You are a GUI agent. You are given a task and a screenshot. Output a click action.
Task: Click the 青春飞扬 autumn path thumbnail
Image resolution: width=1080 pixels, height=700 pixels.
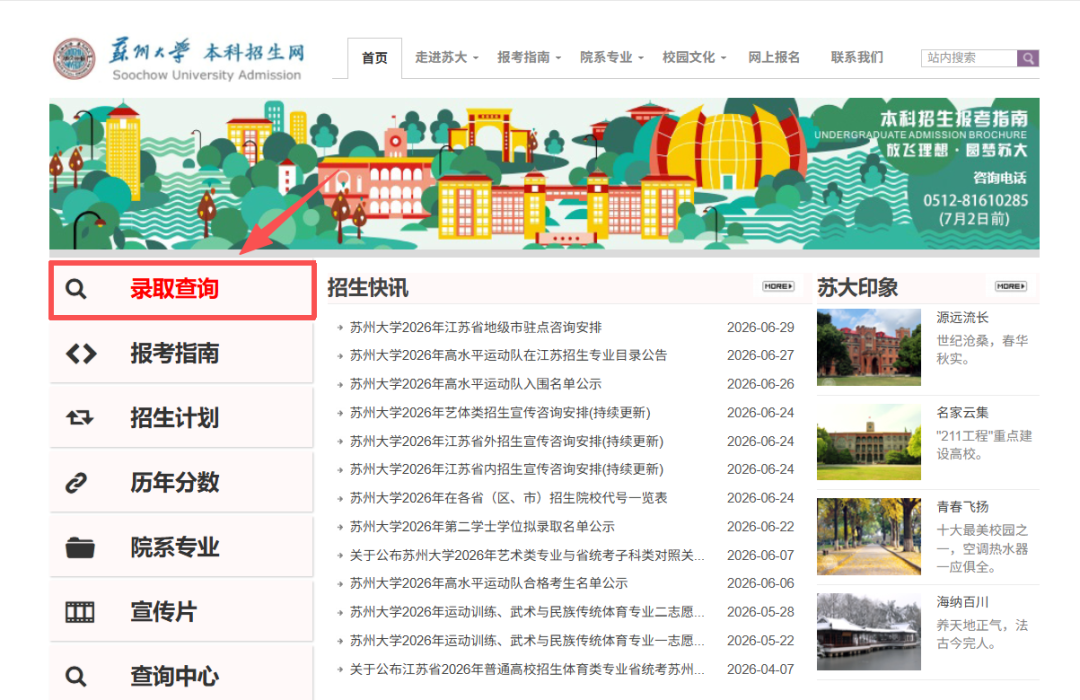click(869, 537)
